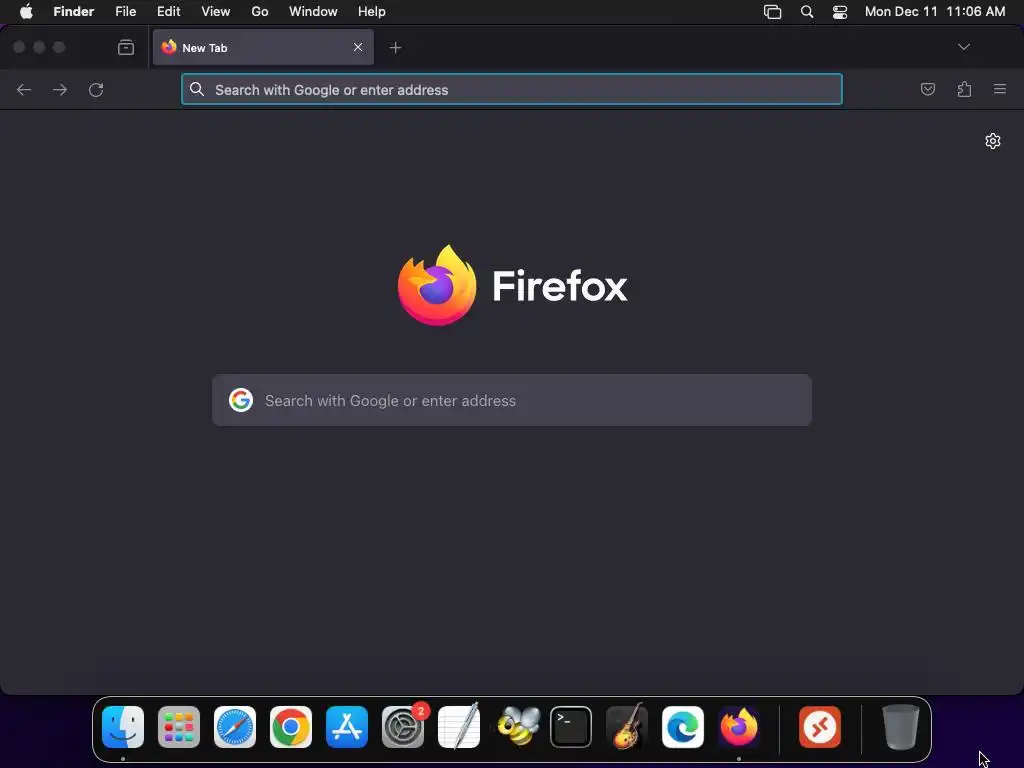Viewport: 1024px width, 768px height.
Task: Close the New Tab tab
Action: (x=358, y=47)
